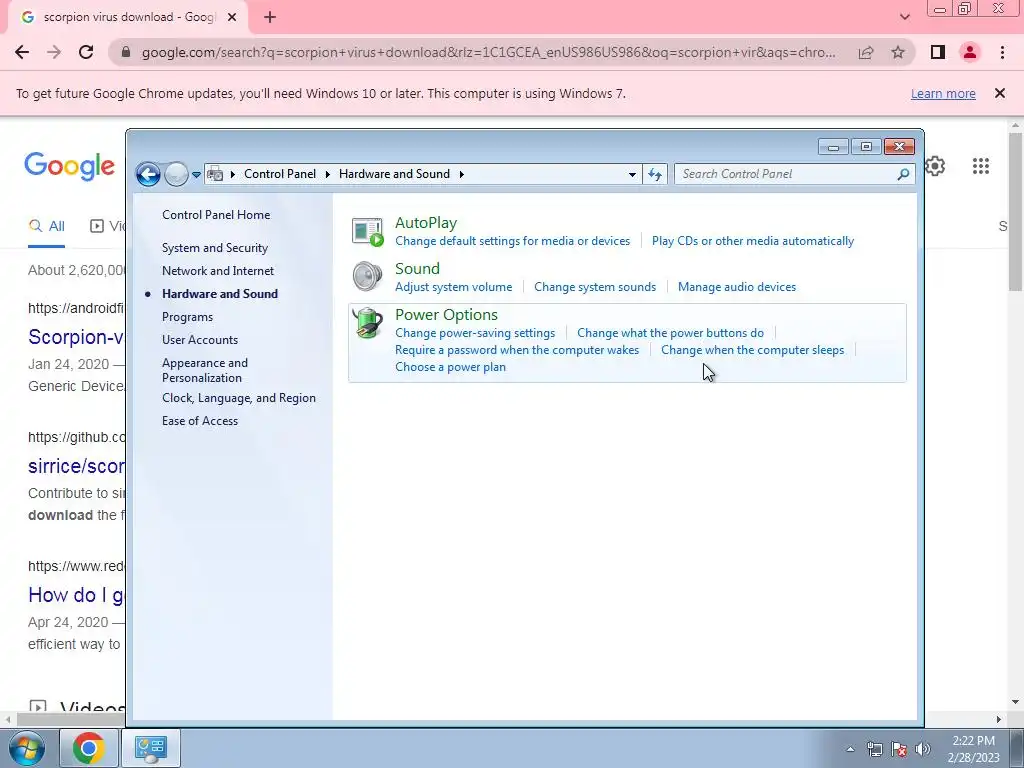Expand arrow after root icon in breadcrumb
This screenshot has width=1024, height=768.
[232, 174]
